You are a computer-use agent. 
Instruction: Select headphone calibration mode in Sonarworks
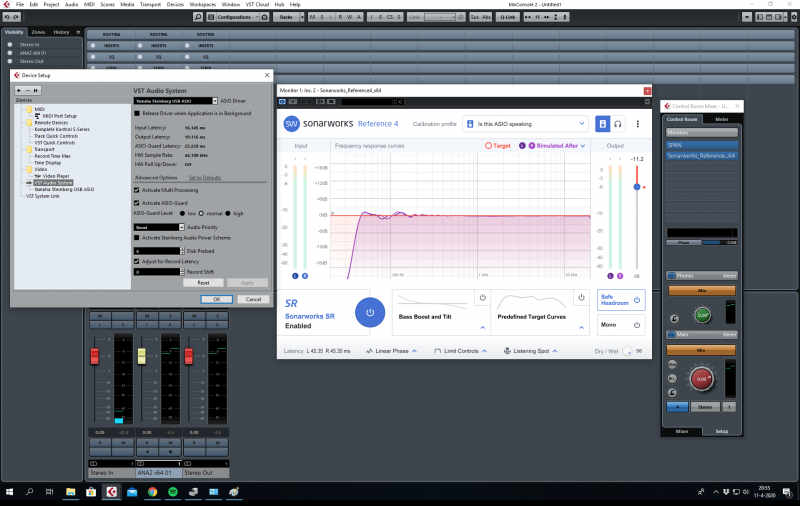pyautogui.click(x=618, y=124)
